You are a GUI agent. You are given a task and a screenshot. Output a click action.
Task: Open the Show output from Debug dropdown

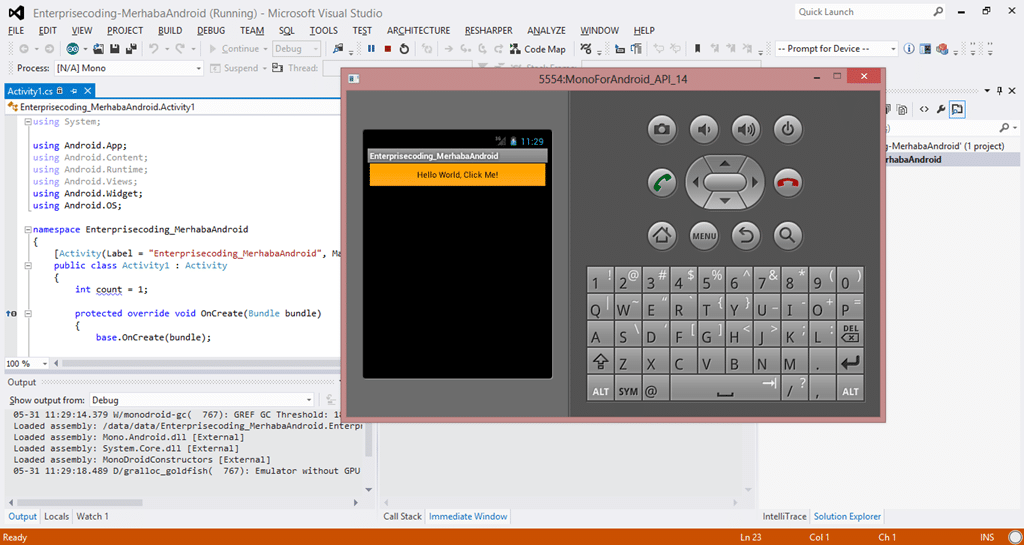click(202, 400)
